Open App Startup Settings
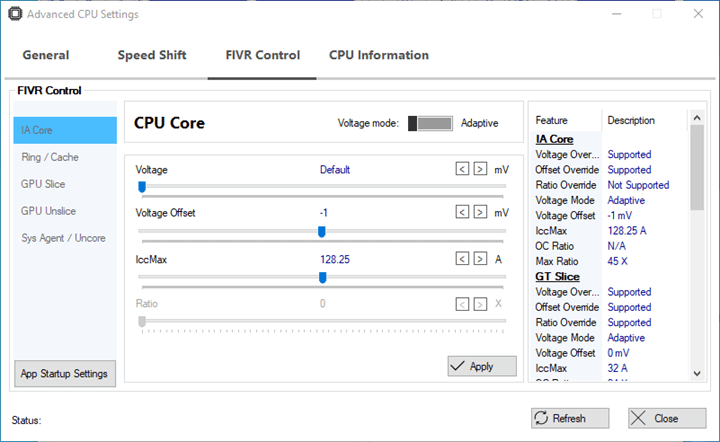720x442 pixels. pos(65,374)
